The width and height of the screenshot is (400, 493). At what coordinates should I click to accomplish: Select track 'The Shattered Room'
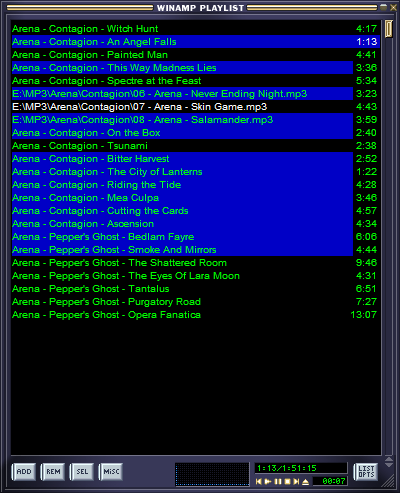pyautogui.click(x=195, y=263)
